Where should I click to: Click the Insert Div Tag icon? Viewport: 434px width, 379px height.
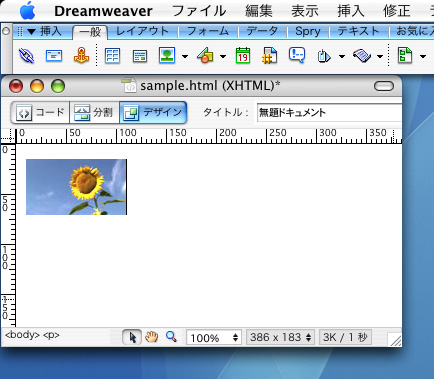click(x=140, y=56)
